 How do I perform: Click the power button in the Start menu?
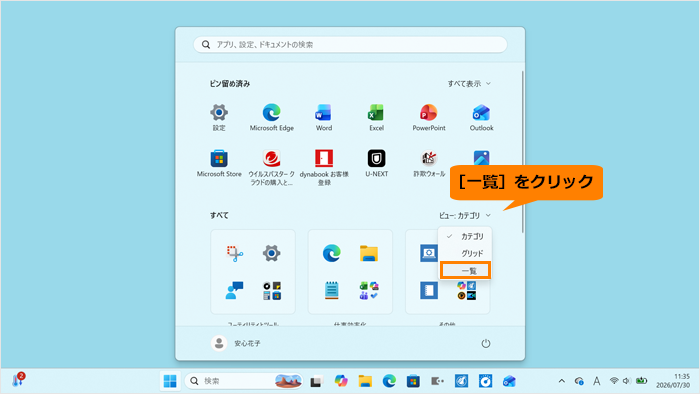[486, 343]
